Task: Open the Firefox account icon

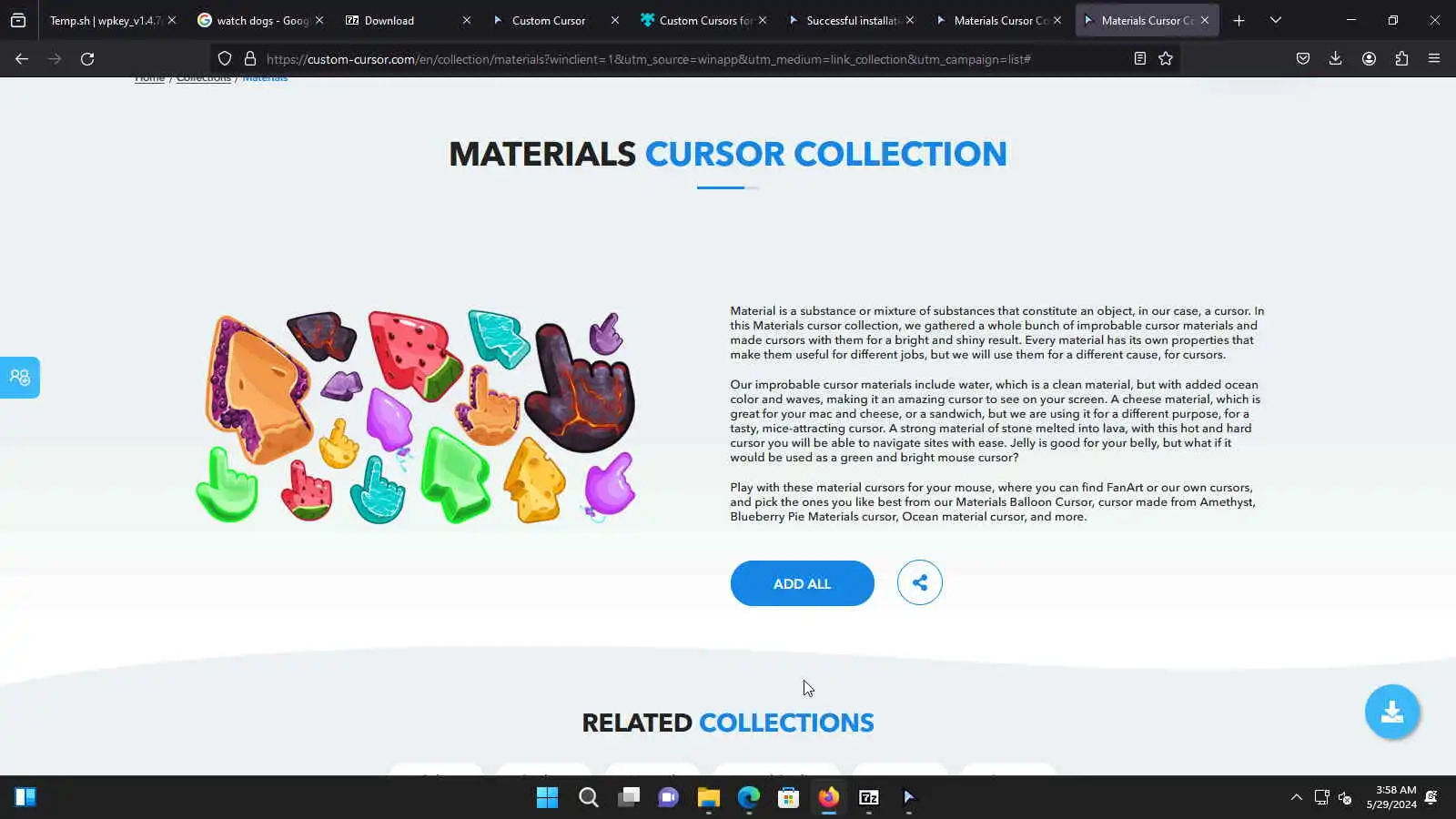Action: pyautogui.click(x=1369, y=58)
